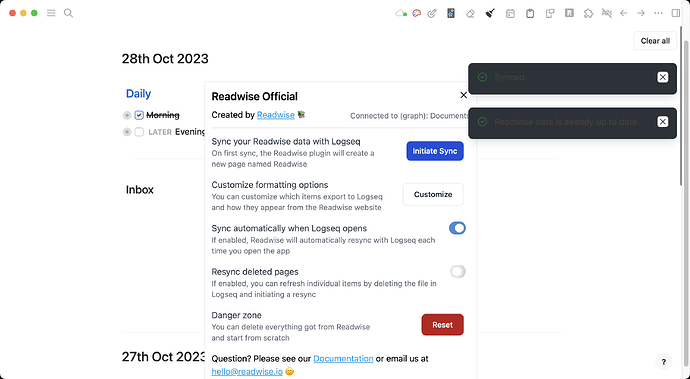
Task: Open the left sidebar hamburger menu
Action: point(51,13)
